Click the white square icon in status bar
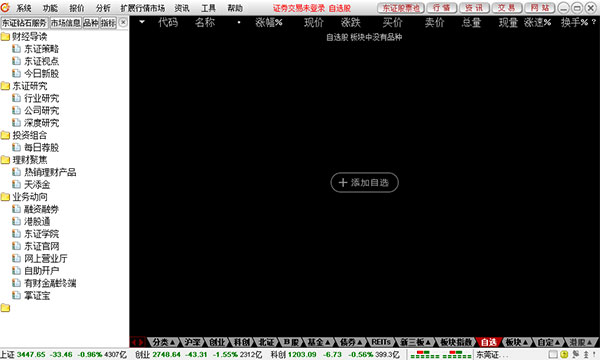This screenshot has width=600, height=360. 553,355
